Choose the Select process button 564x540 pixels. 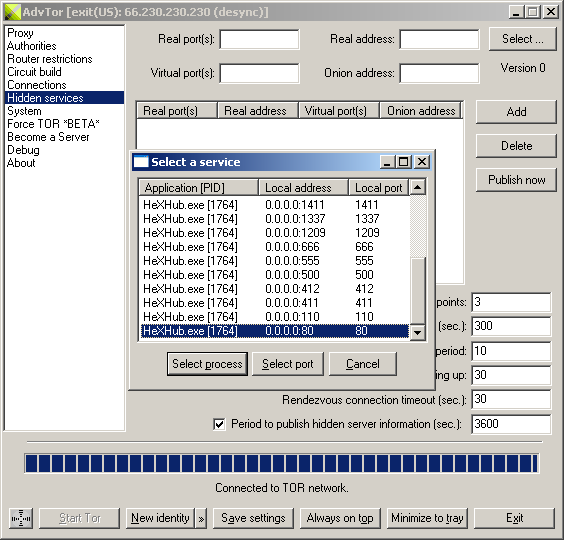point(207,364)
